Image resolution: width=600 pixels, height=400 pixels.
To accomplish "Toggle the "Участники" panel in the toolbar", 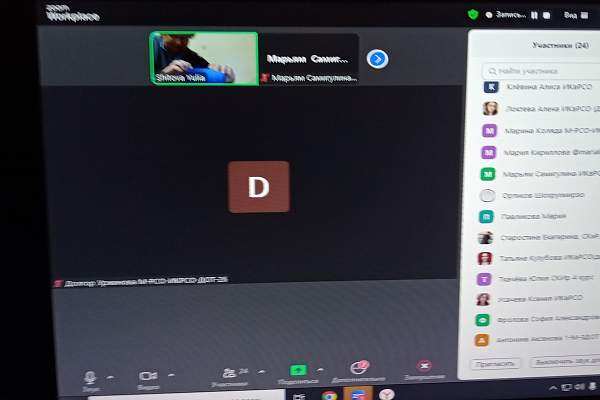I will [x=230, y=377].
